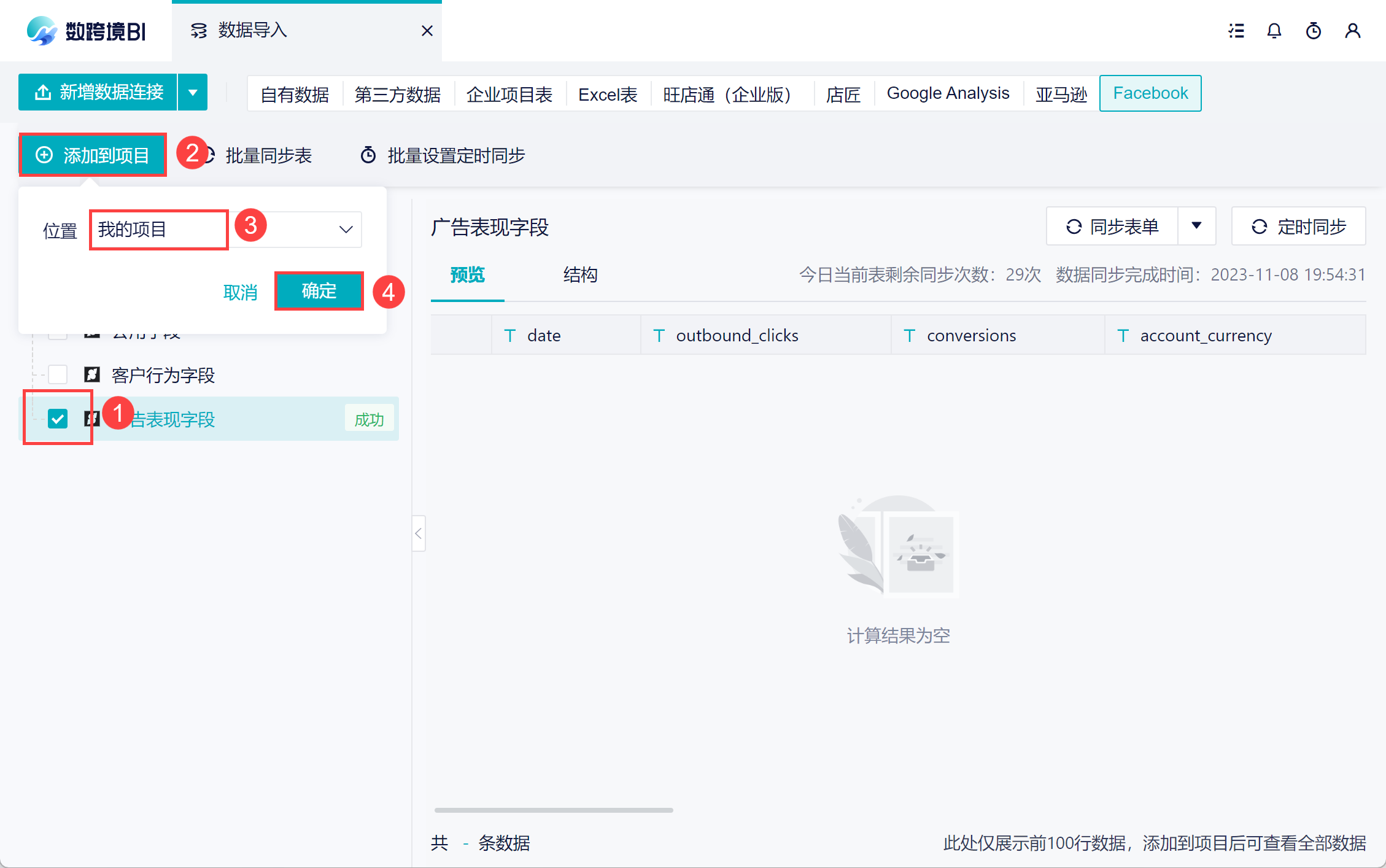1386x868 pixels.
Task: Click the horizontal scrollbar under table
Action: [x=553, y=810]
